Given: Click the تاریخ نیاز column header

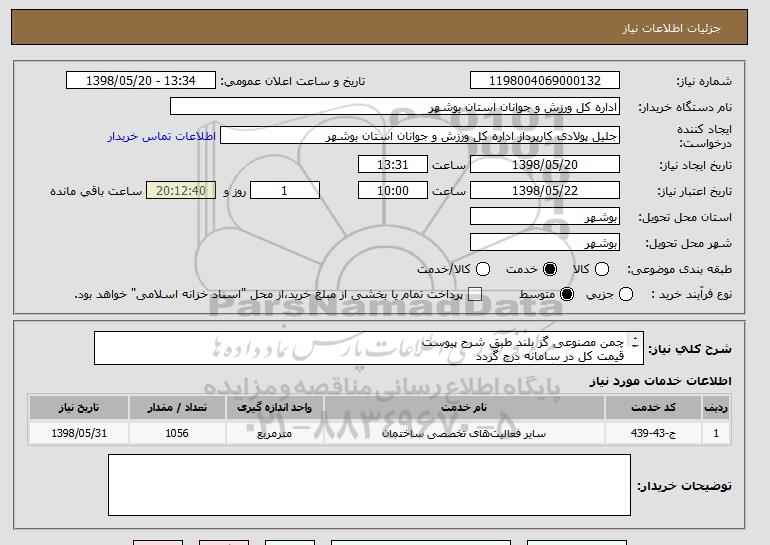Looking at the screenshot, I should 79,408.
